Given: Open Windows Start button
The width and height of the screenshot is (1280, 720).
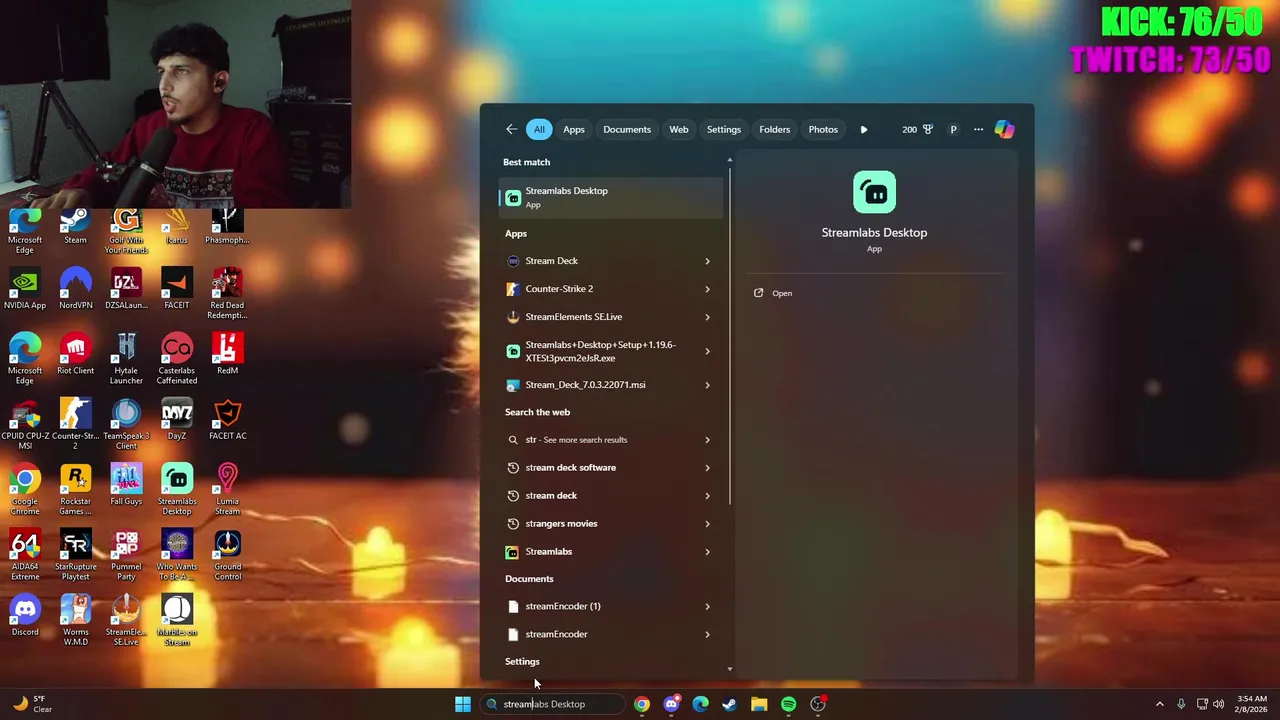Looking at the screenshot, I should pos(462,704).
